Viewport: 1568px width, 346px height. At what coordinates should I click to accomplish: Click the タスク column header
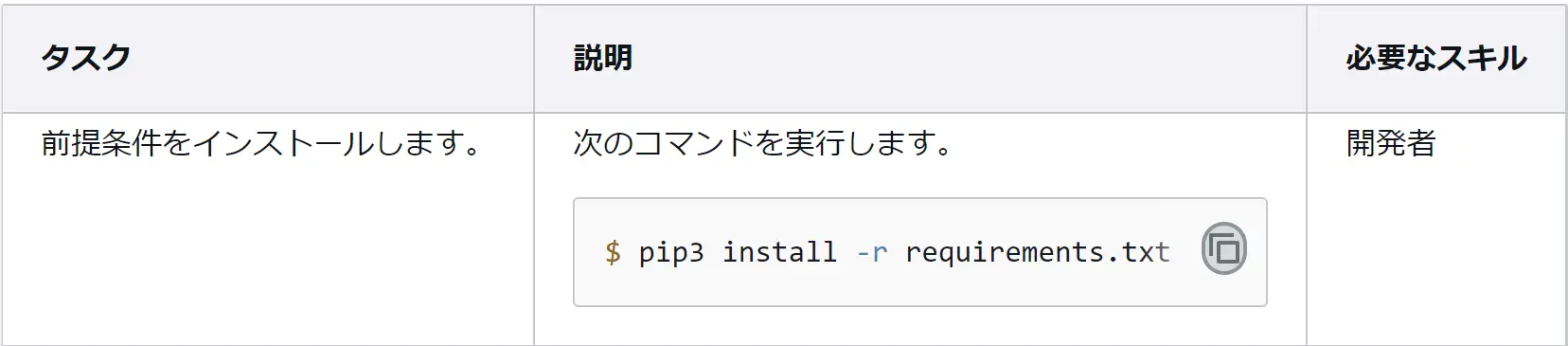tap(85, 58)
